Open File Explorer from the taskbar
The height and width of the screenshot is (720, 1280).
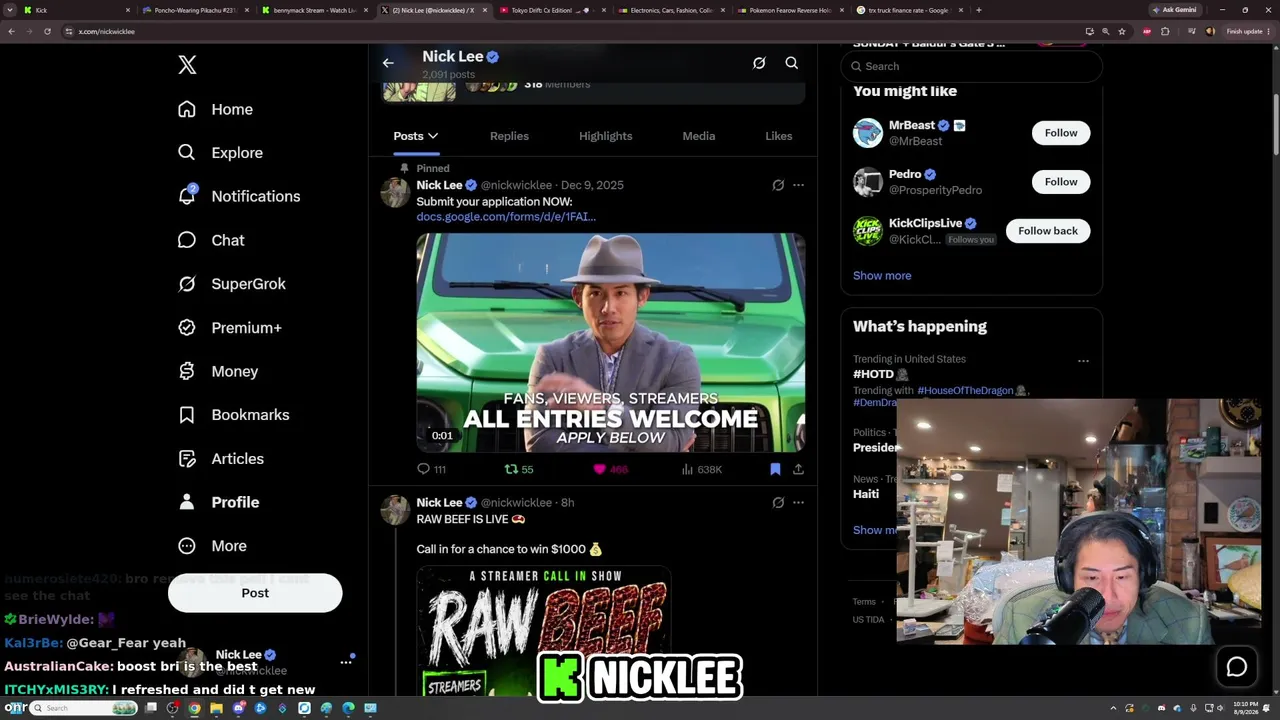coord(216,708)
